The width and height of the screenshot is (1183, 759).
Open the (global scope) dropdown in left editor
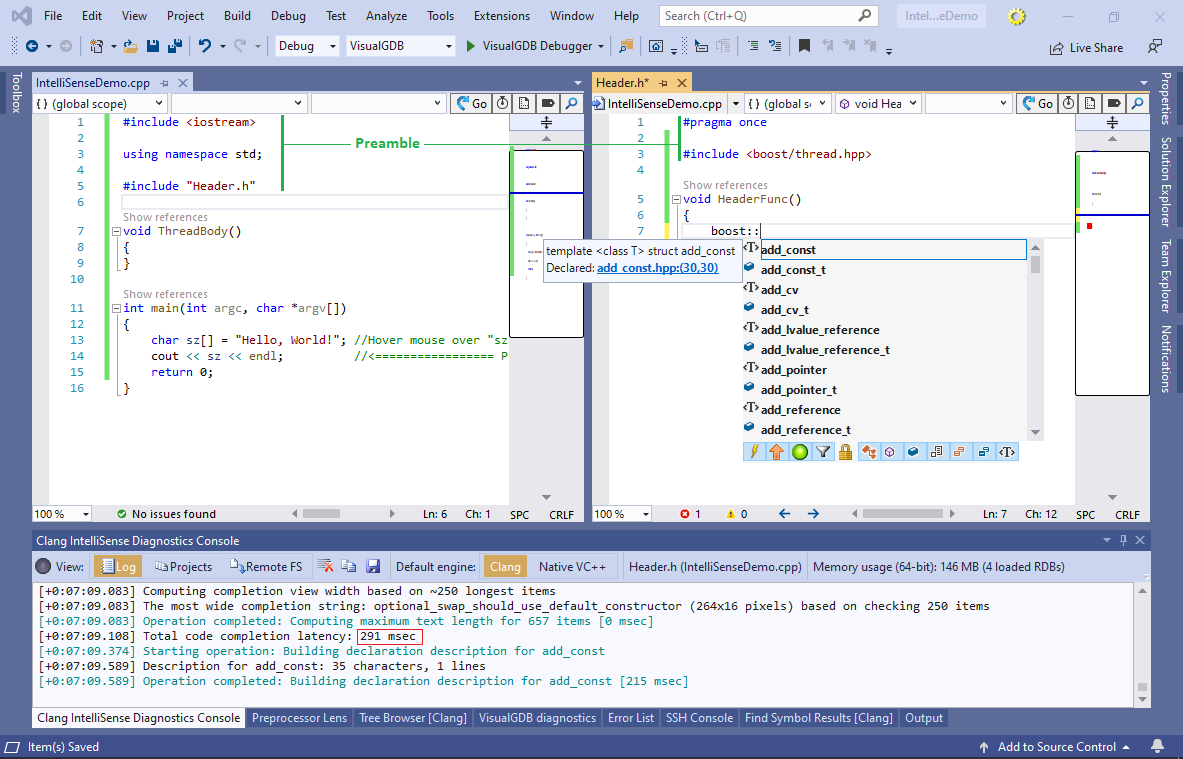[99, 103]
